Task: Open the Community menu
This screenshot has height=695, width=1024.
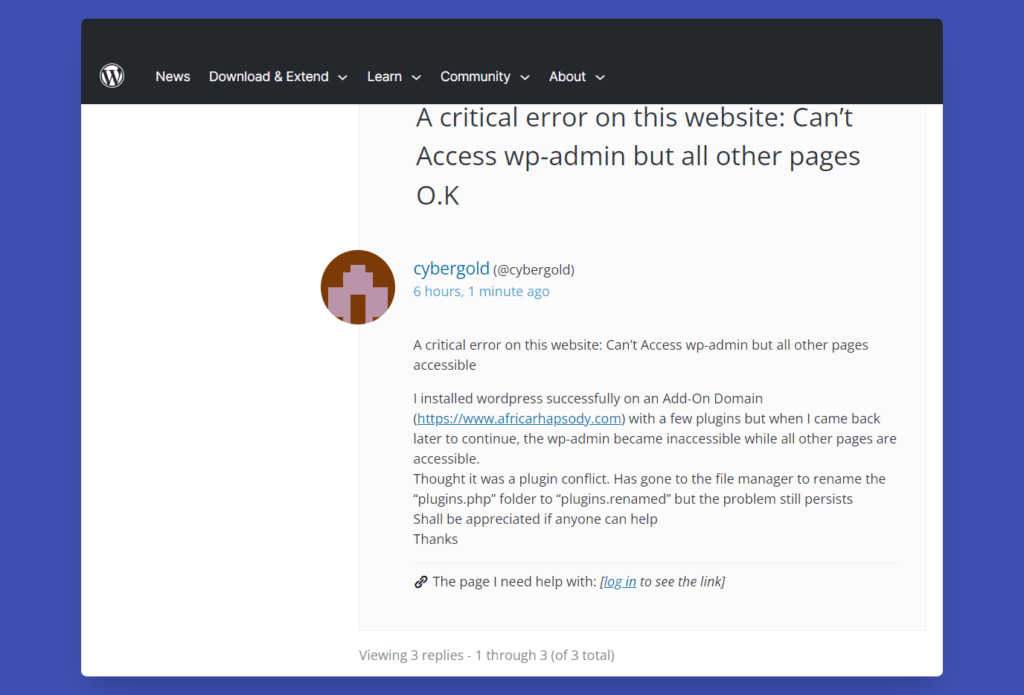Action: 475,76
